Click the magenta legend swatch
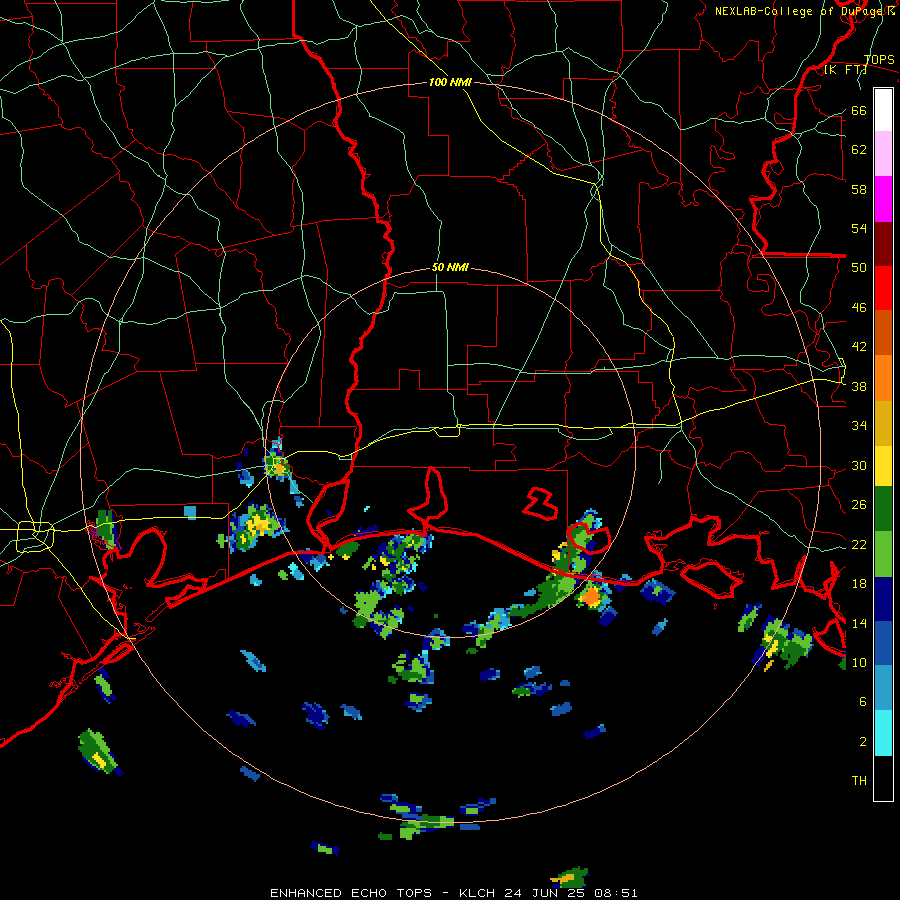Screen dimensions: 900x900 [883, 199]
